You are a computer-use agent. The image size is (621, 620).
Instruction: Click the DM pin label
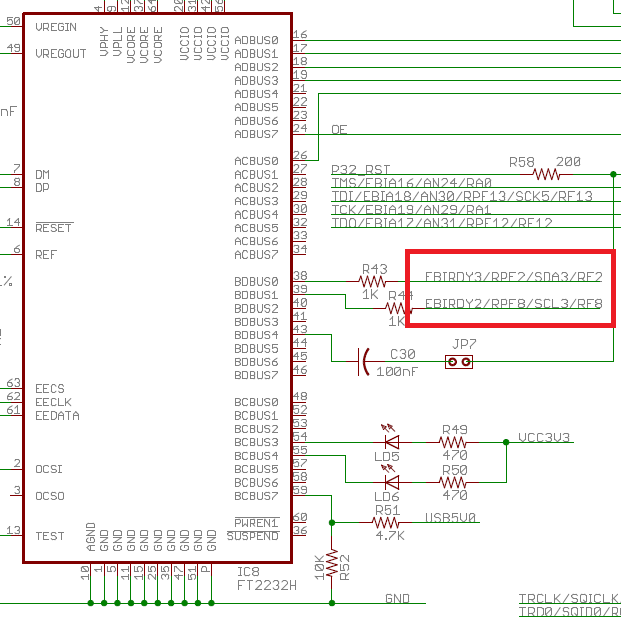(x=42, y=174)
